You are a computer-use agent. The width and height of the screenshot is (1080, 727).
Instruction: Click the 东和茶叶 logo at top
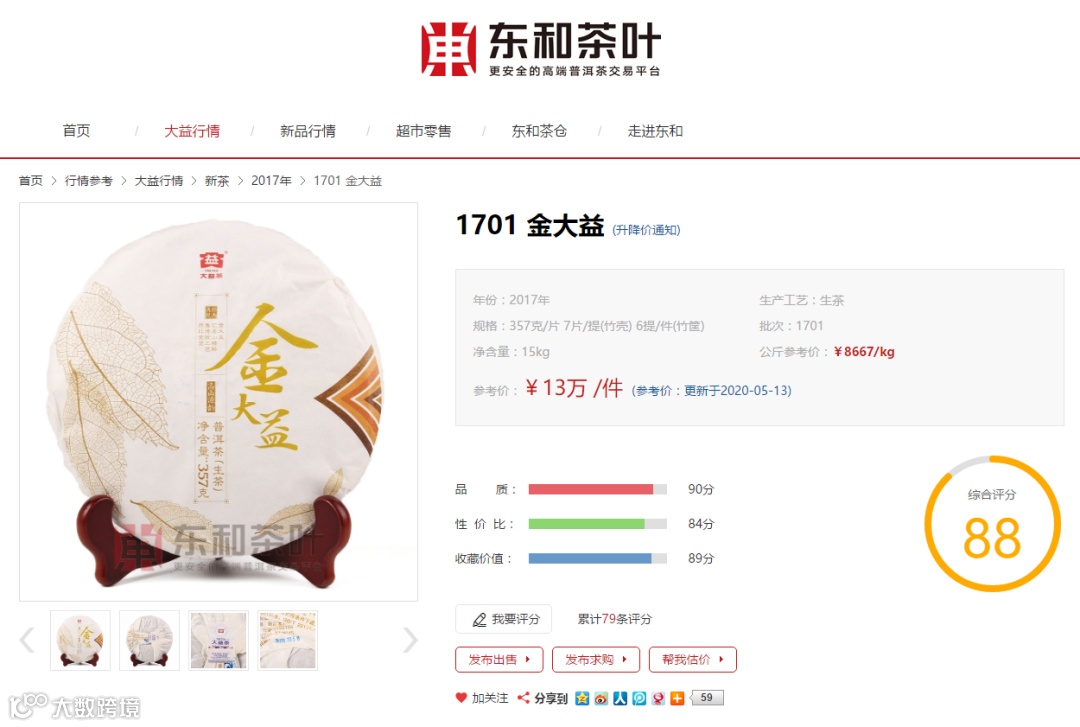tap(541, 48)
